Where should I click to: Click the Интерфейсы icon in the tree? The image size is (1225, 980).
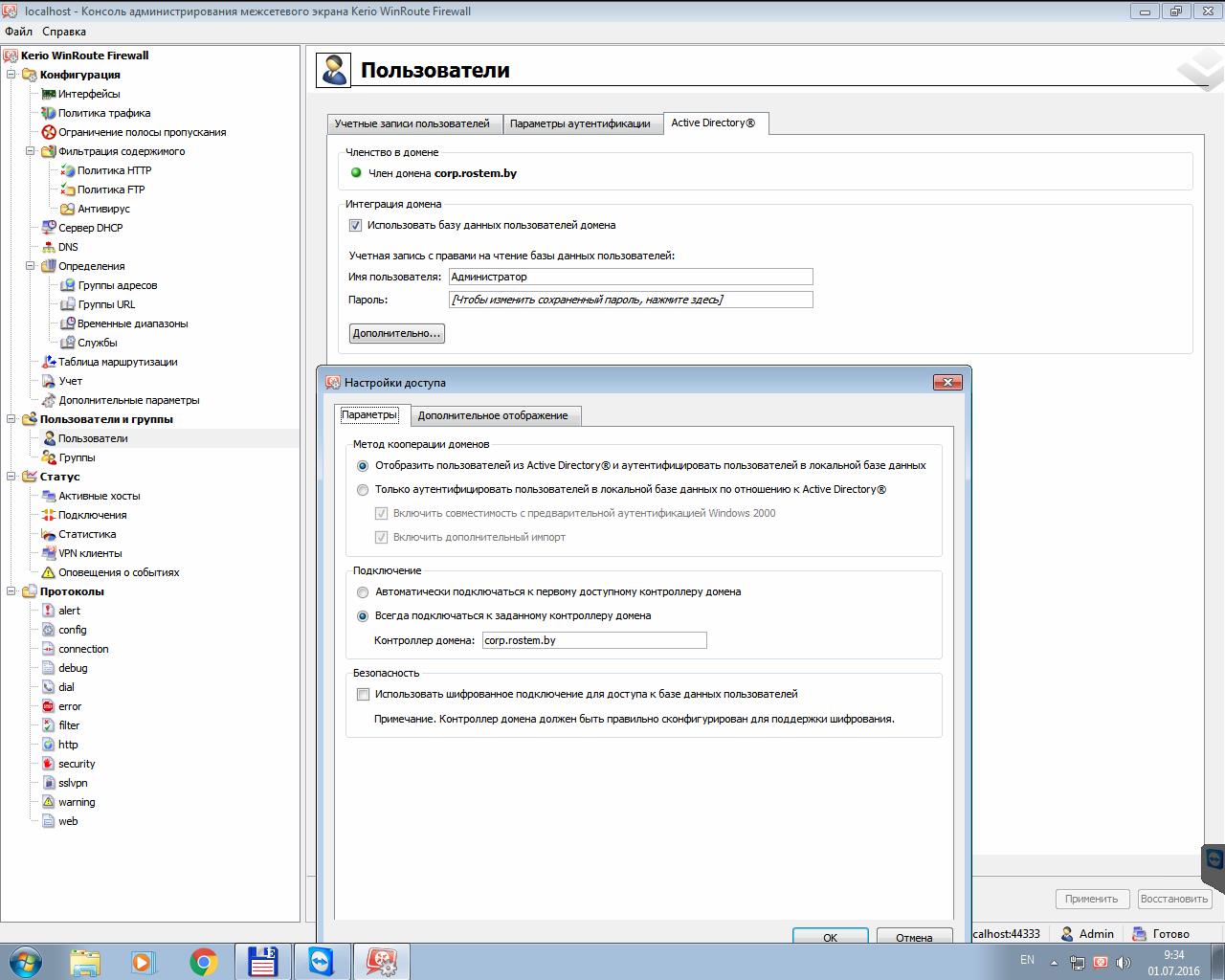[49, 94]
